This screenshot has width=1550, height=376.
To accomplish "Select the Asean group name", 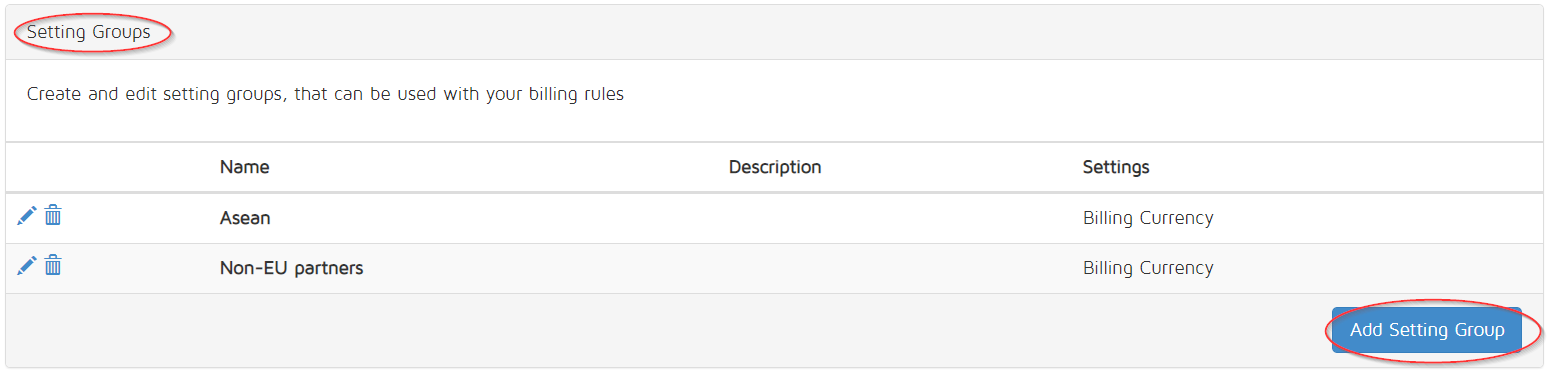I will tap(245, 218).
